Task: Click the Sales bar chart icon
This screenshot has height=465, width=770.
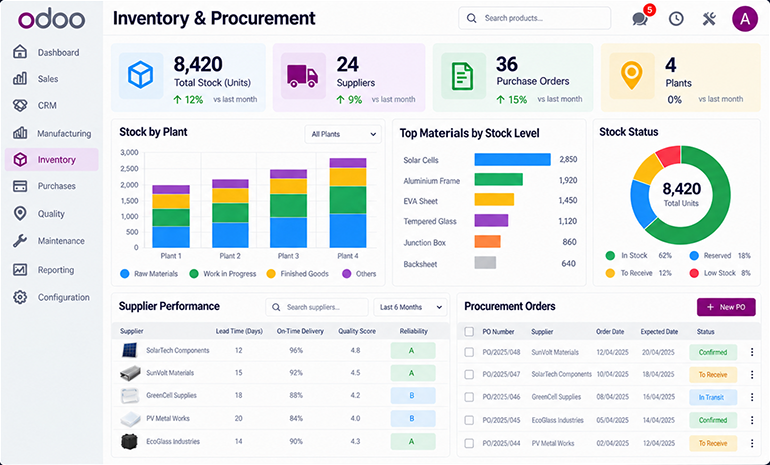Action: pos(20,78)
